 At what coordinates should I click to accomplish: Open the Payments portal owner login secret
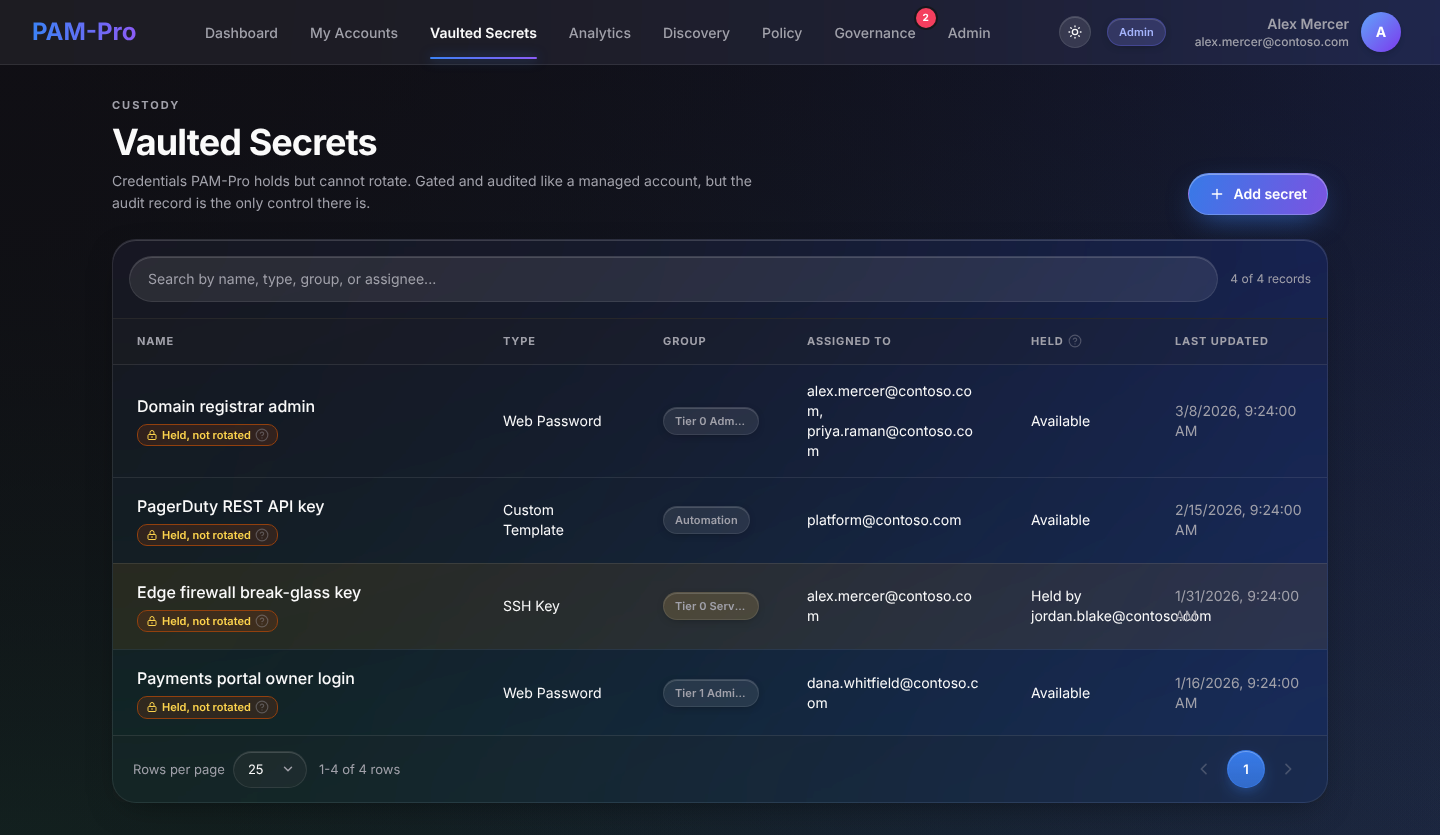click(x=246, y=678)
